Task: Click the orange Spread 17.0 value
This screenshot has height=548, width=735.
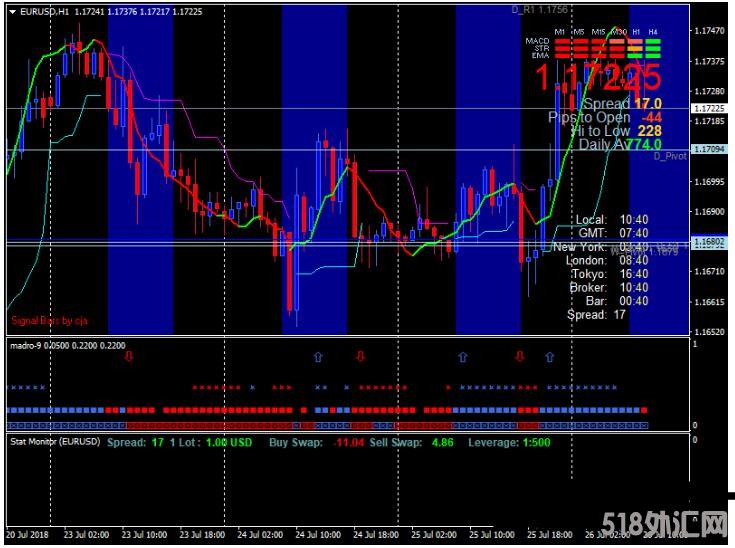Action: (648, 104)
